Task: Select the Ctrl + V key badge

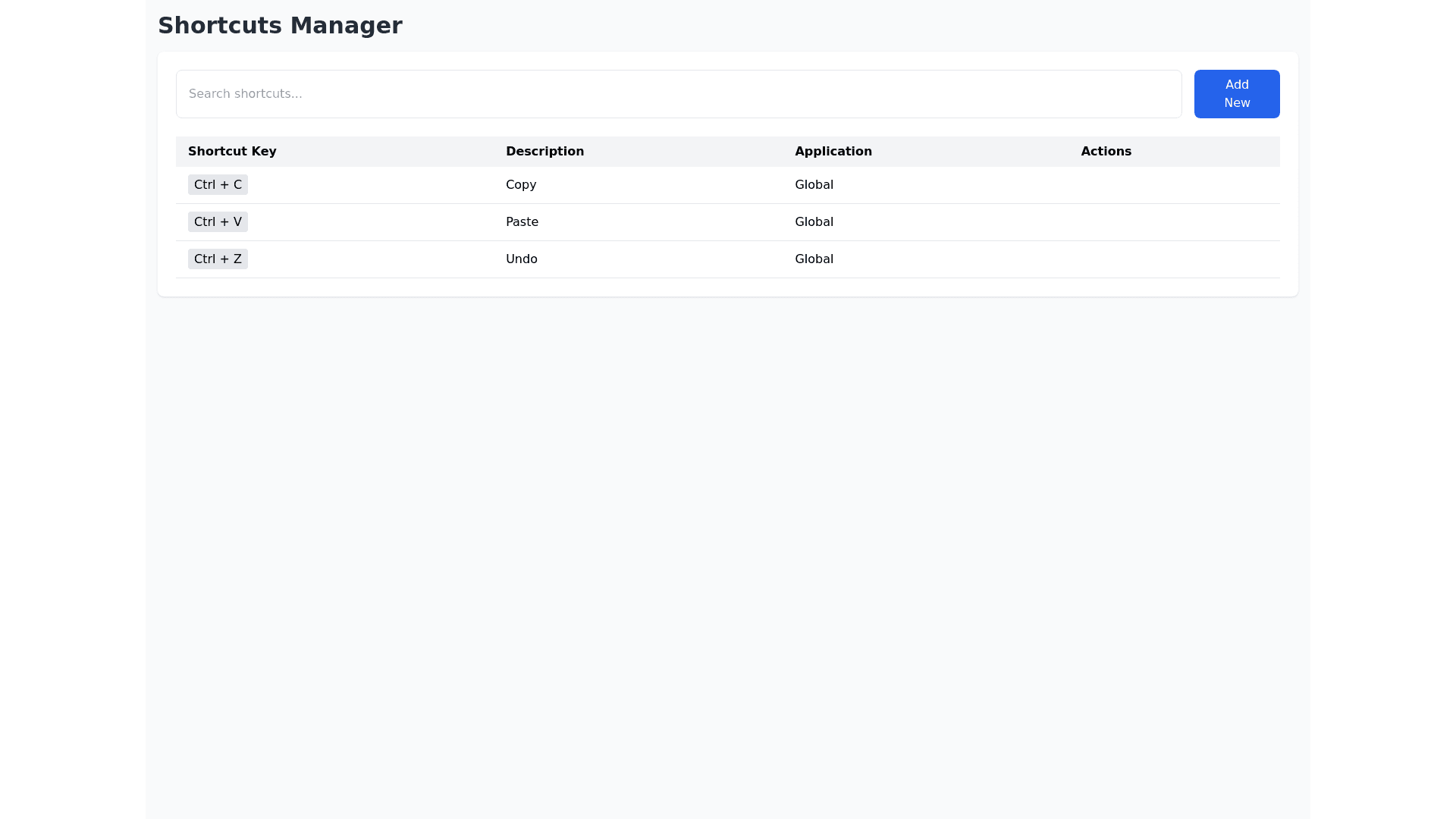Action: pyautogui.click(x=218, y=222)
